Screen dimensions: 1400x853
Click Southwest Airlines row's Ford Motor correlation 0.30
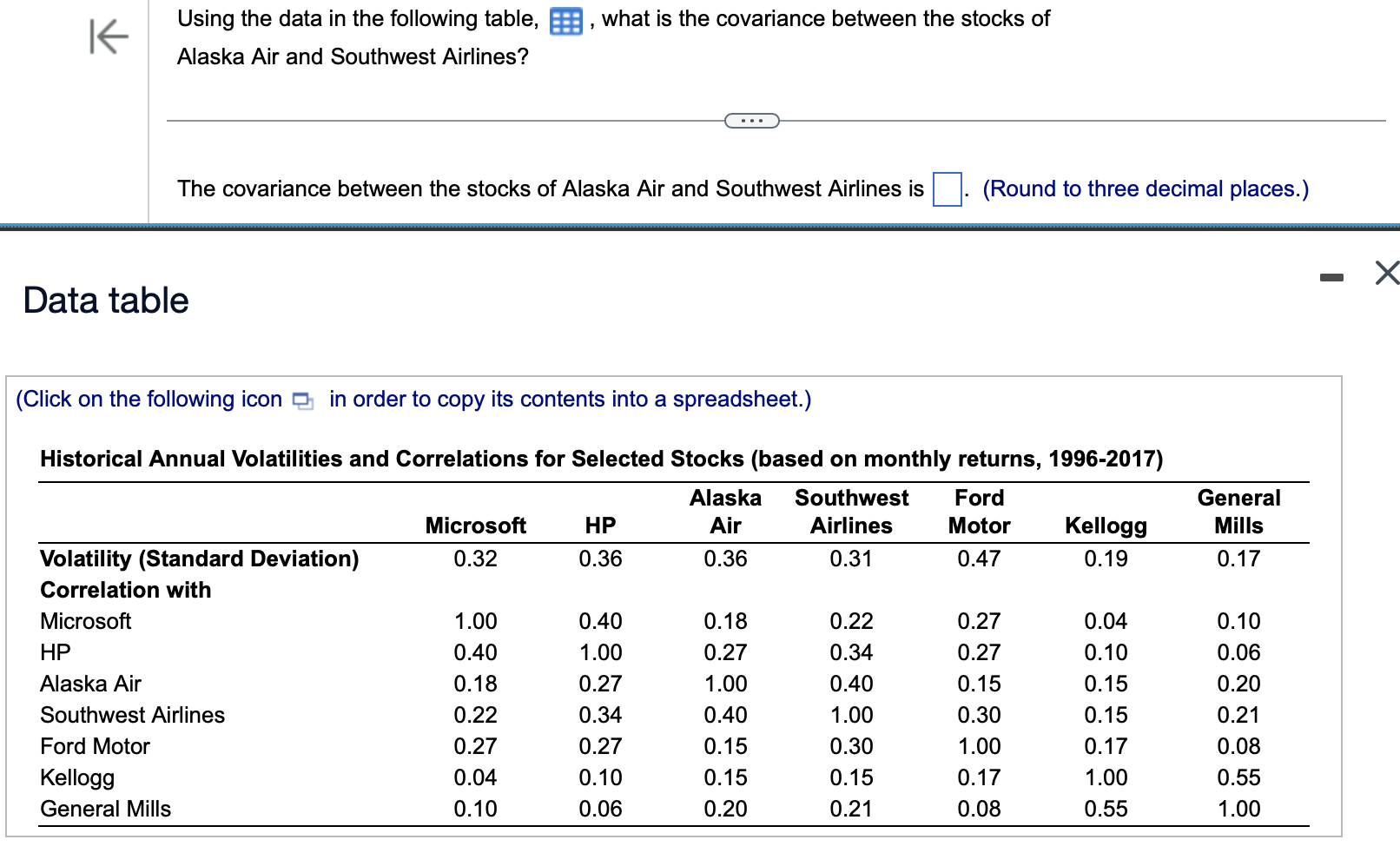(979, 715)
